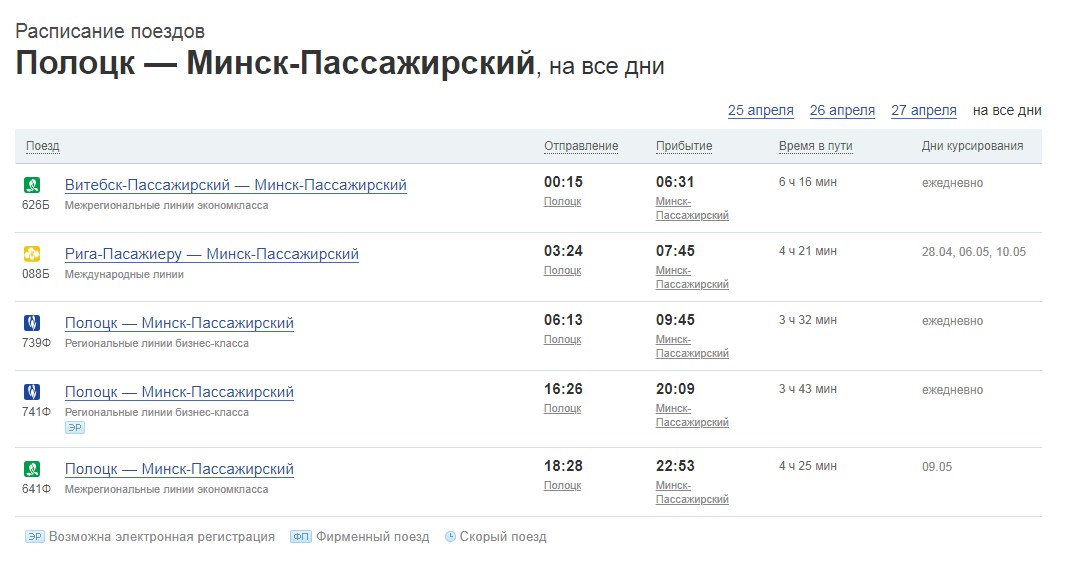Open the Полоцк — Минск train departing 06:13
1072x562 pixels.
tap(179, 323)
